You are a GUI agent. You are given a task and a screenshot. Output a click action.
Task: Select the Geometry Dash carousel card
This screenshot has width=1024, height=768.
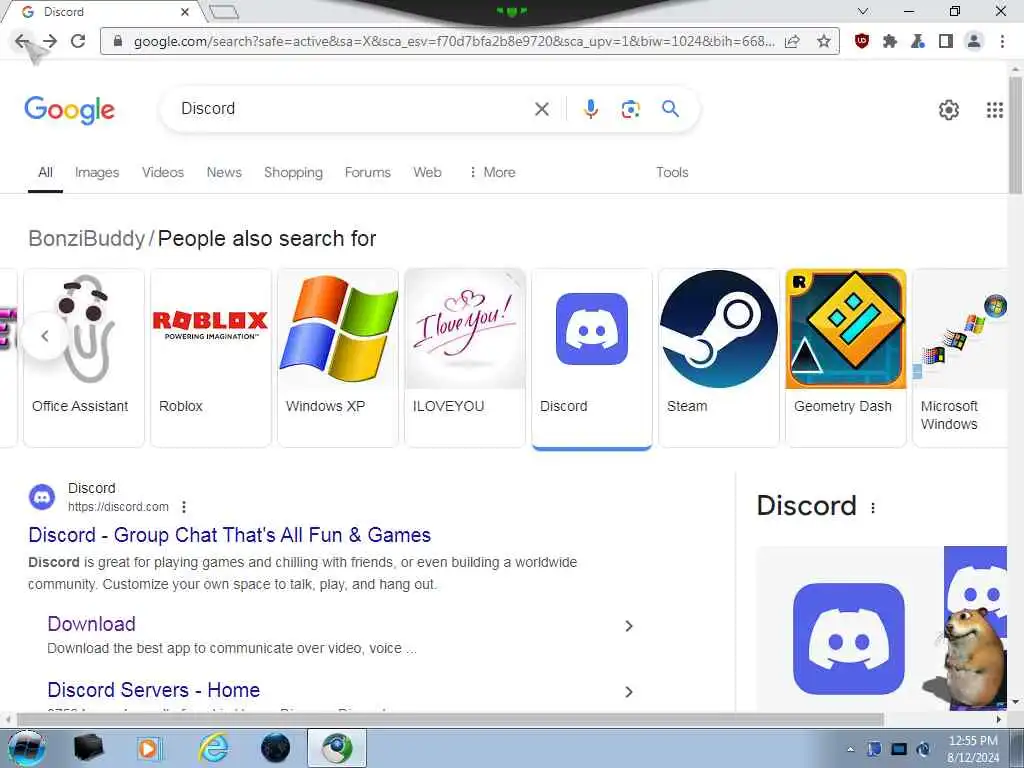click(846, 357)
